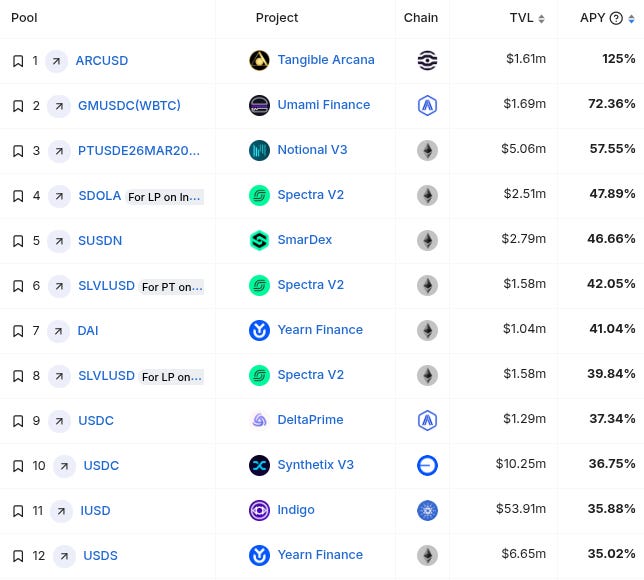Open the ARCUSD pool link

(x=102, y=61)
